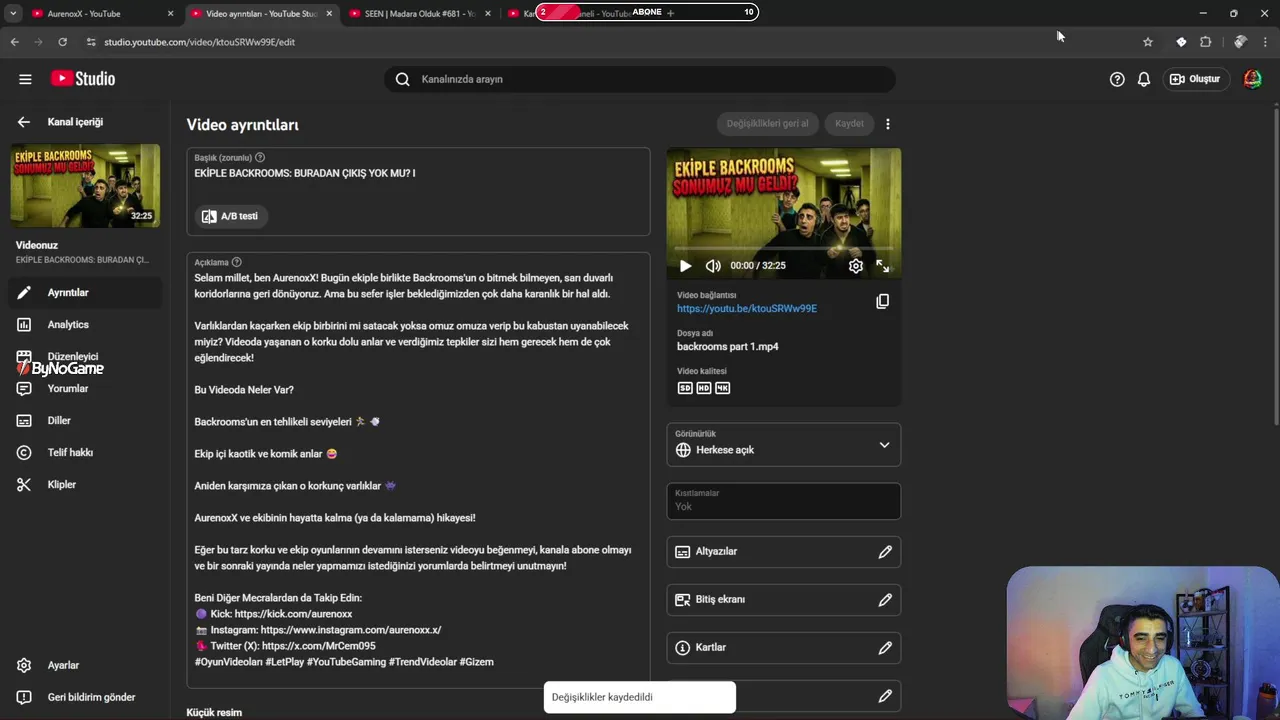
Task: Open the tab list dropdown arrow
Action: (13, 13)
